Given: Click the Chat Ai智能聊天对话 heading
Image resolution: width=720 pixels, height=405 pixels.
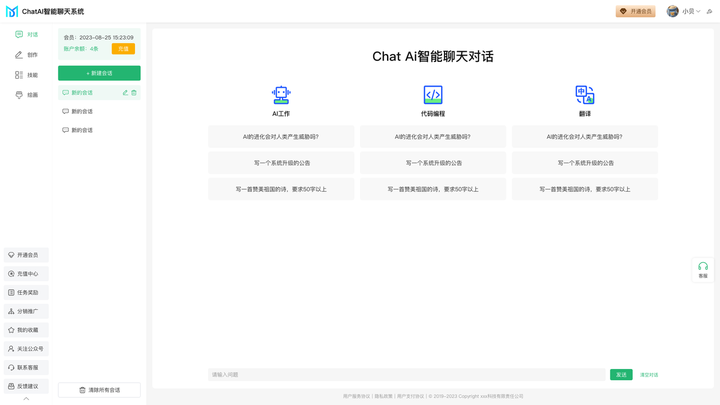Looking at the screenshot, I should click(433, 56).
